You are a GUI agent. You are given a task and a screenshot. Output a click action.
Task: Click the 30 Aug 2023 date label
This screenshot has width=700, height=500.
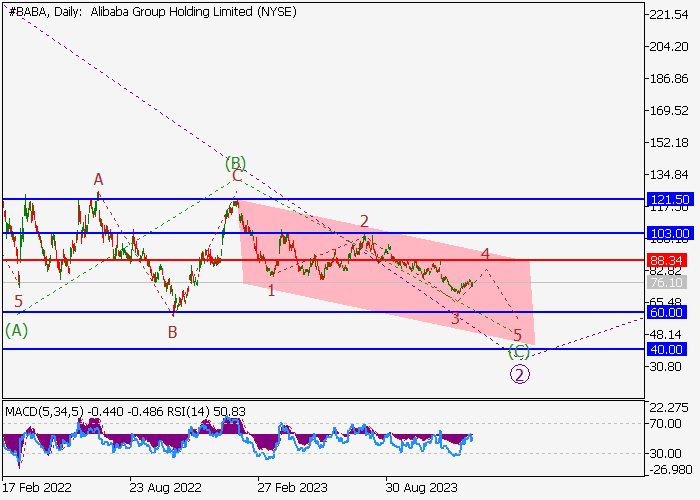pyautogui.click(x=422, y=487)
